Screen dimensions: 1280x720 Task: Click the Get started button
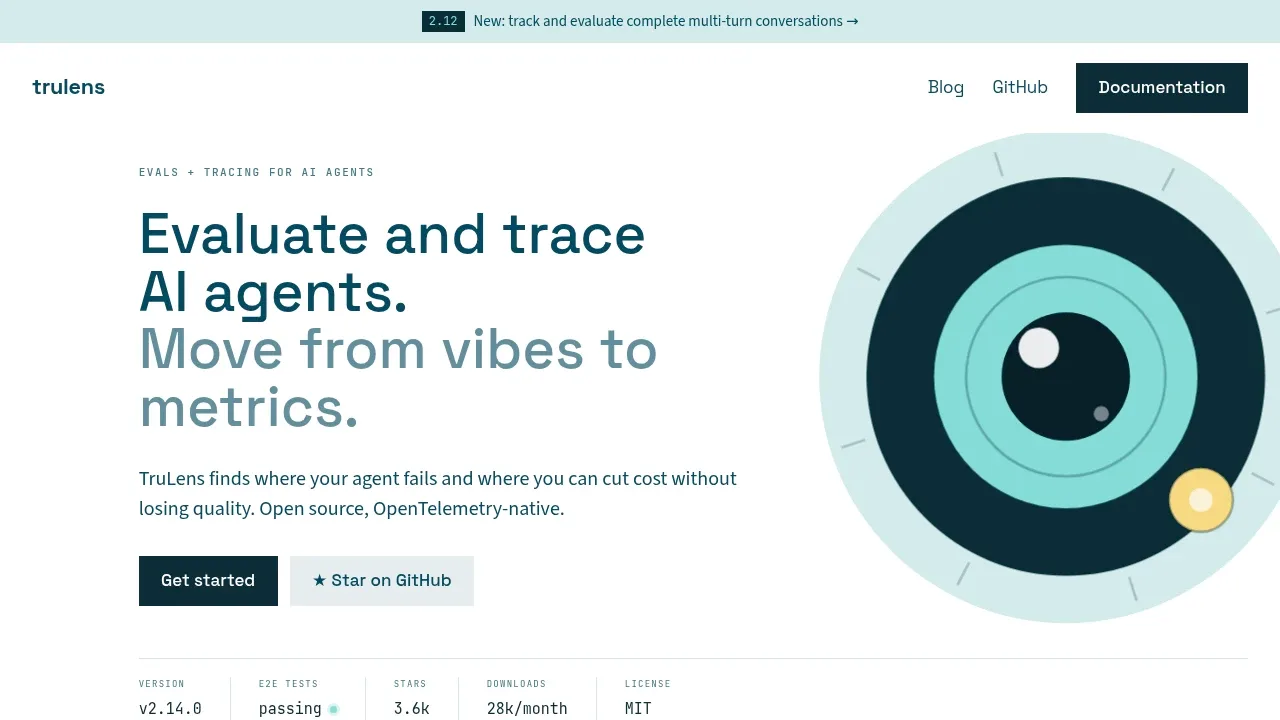(x=208, y=581)
